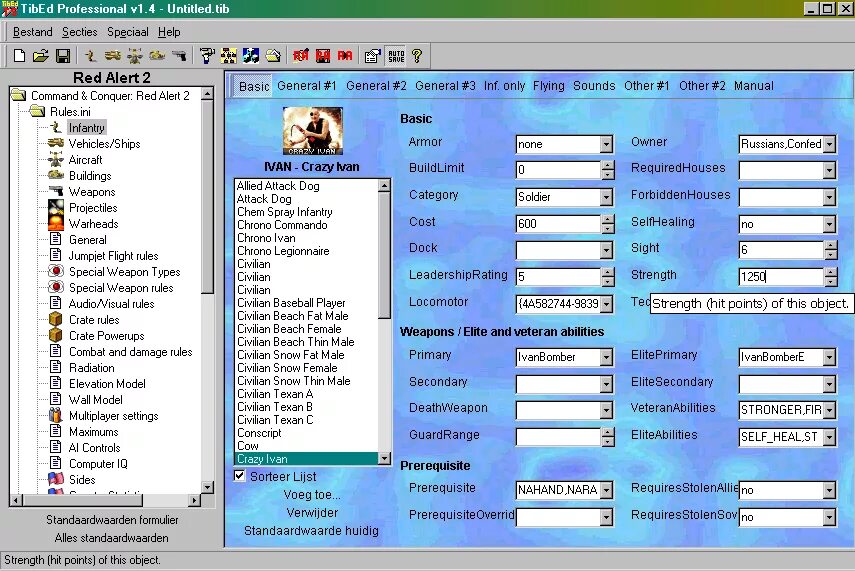Open the VeteranAbilities dropdown
The image size is (855, 571).
point(829,410)
